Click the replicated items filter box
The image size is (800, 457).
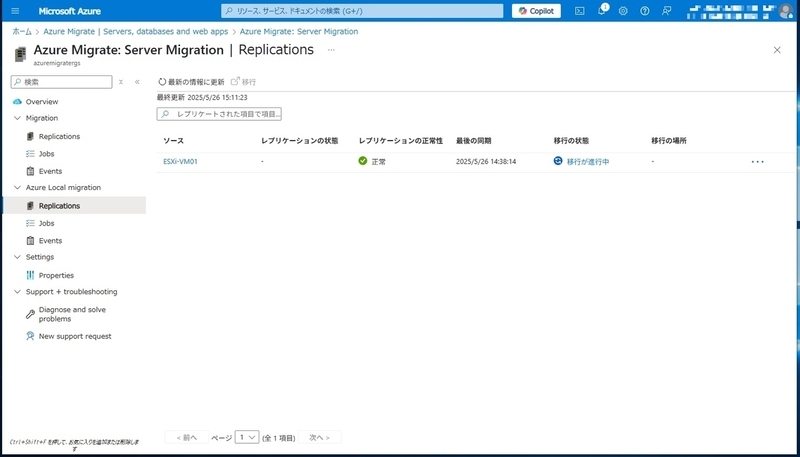click(219, 114)
